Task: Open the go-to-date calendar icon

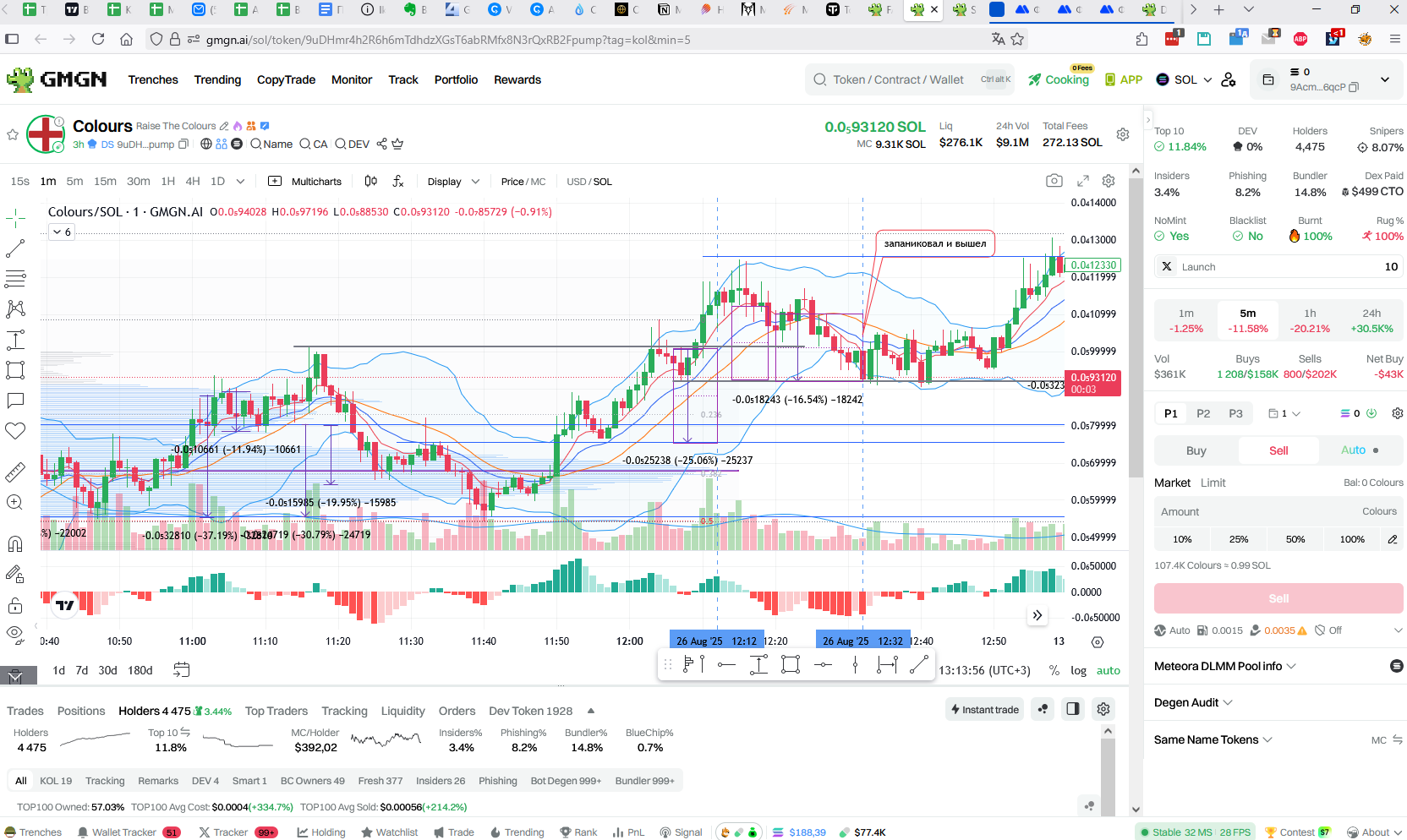Action: tap(181, 670)
